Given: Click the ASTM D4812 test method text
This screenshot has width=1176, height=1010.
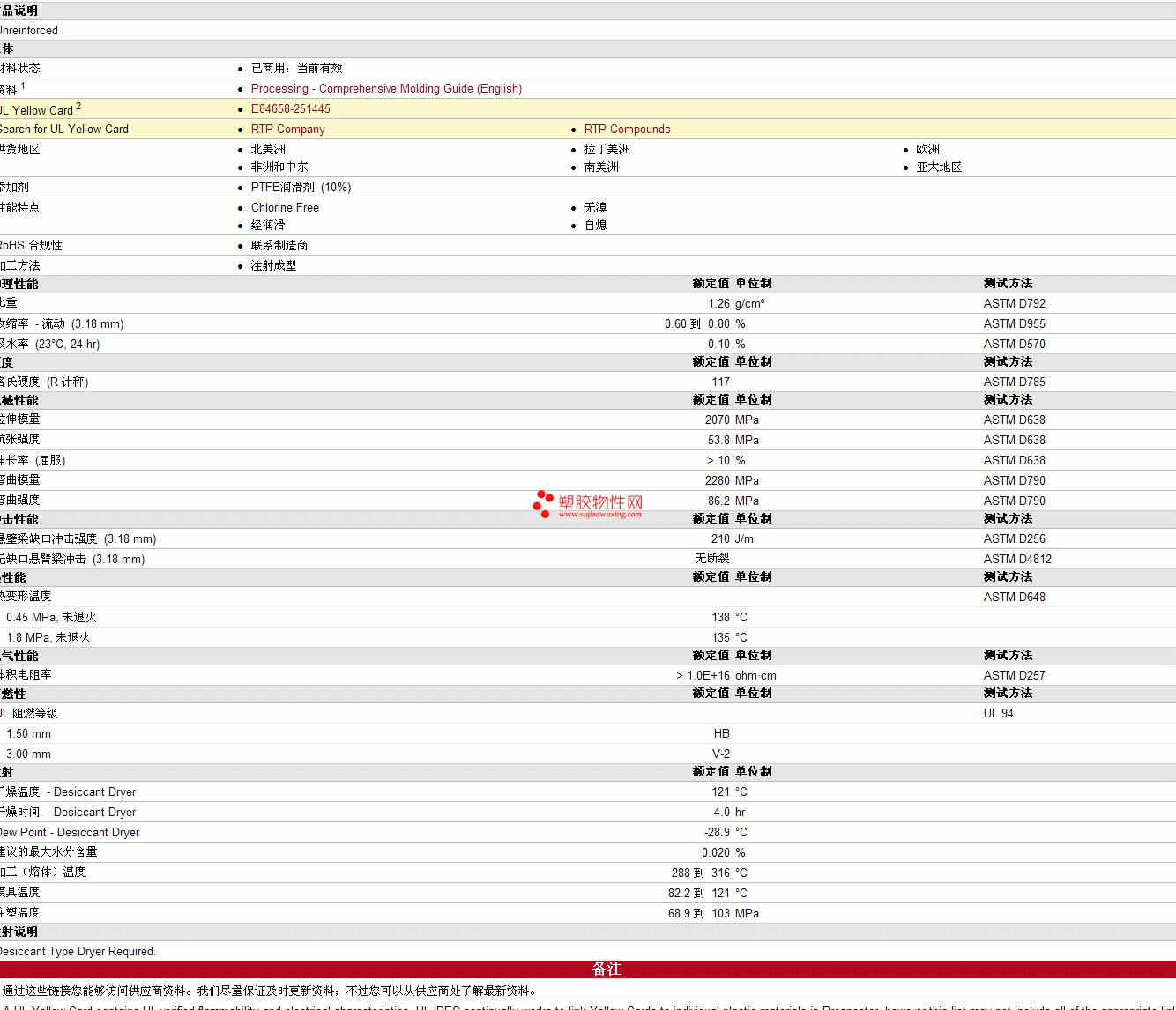Looking at the screenshot, I should point(1017,560).
